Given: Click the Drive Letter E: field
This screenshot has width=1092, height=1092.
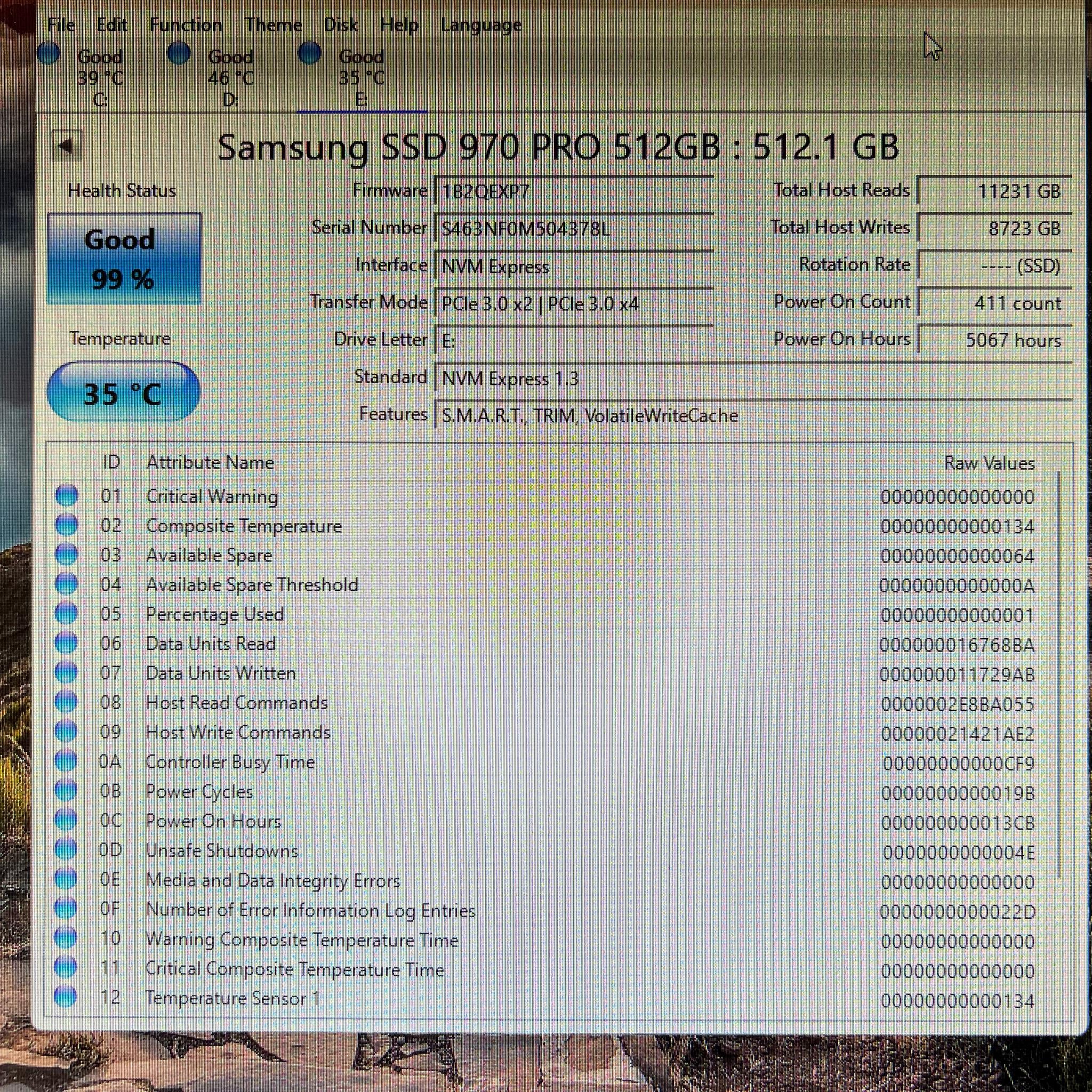Looking at the screenshot, I should point(574,341).
